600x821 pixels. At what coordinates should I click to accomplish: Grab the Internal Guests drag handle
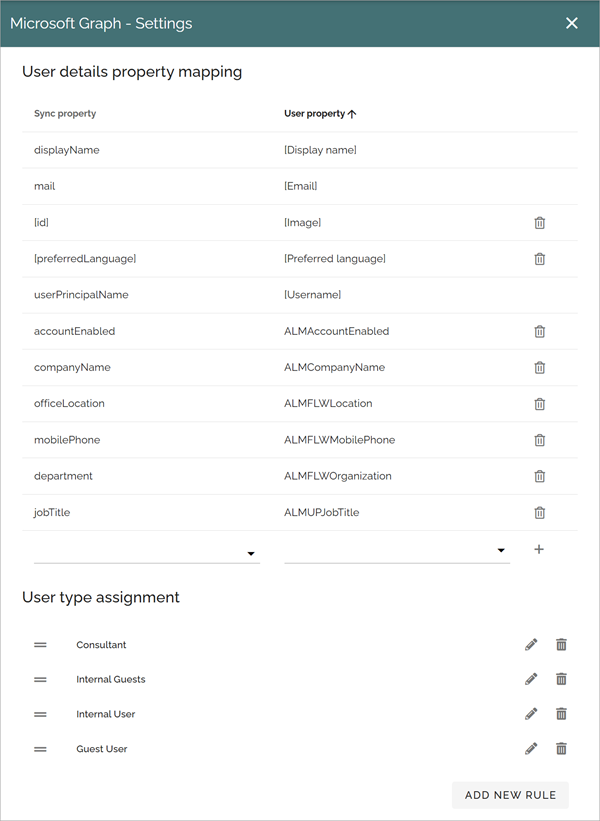(x=40, y=680)
